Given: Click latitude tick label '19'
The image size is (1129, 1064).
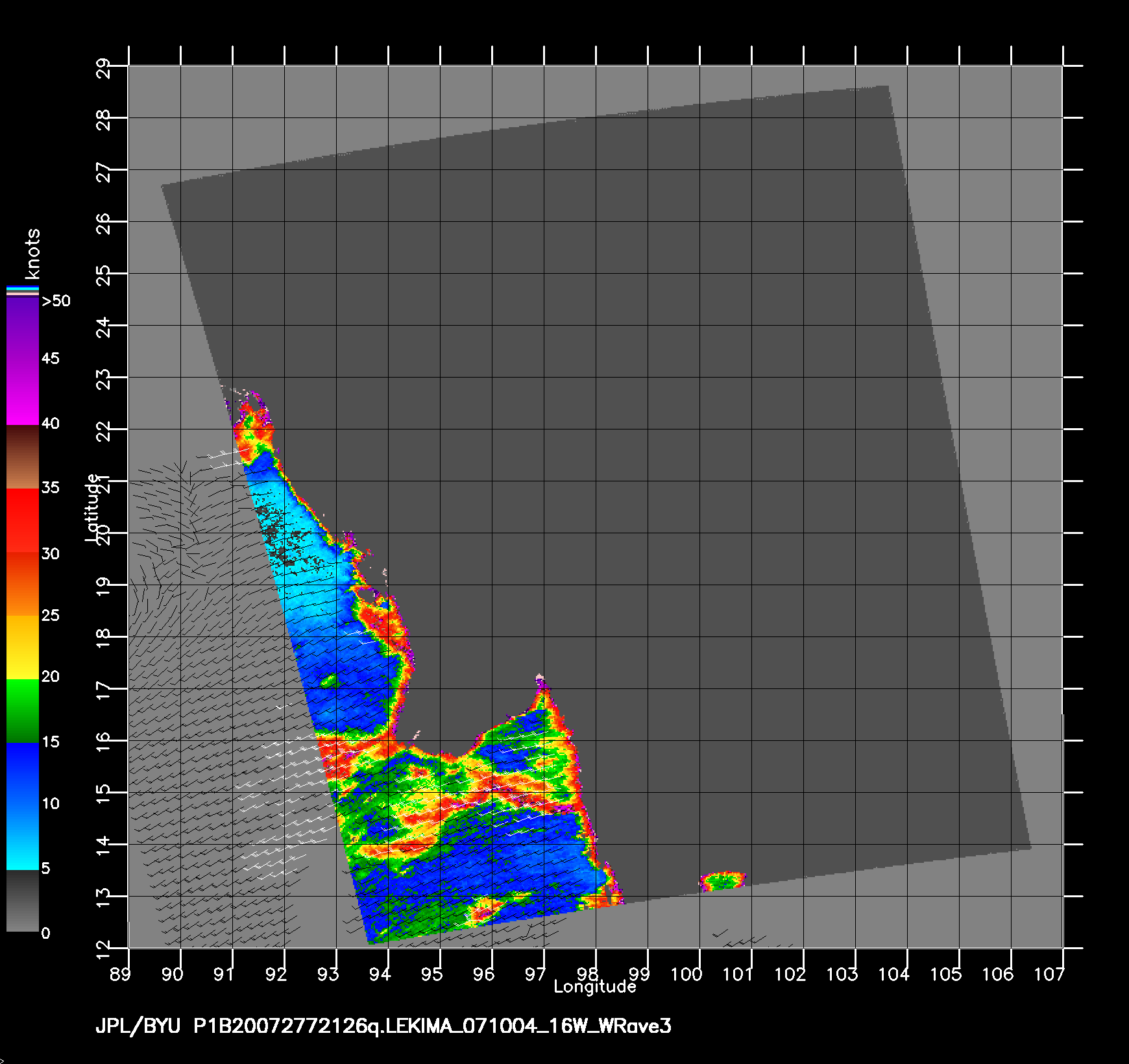Looking at the screenshot, I should click(x=103, y=588).
